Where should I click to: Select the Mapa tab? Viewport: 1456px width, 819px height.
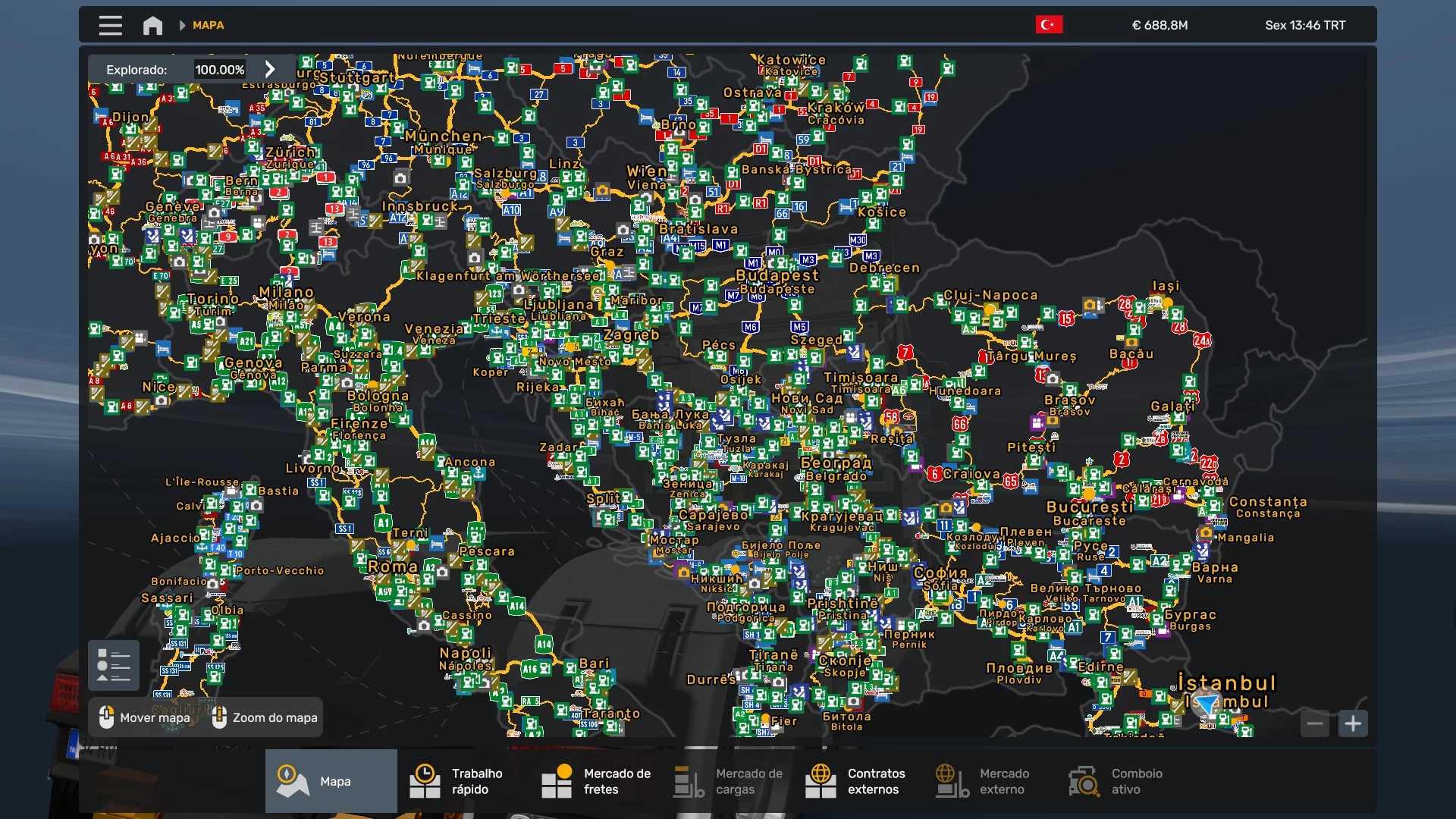(331, 781)
